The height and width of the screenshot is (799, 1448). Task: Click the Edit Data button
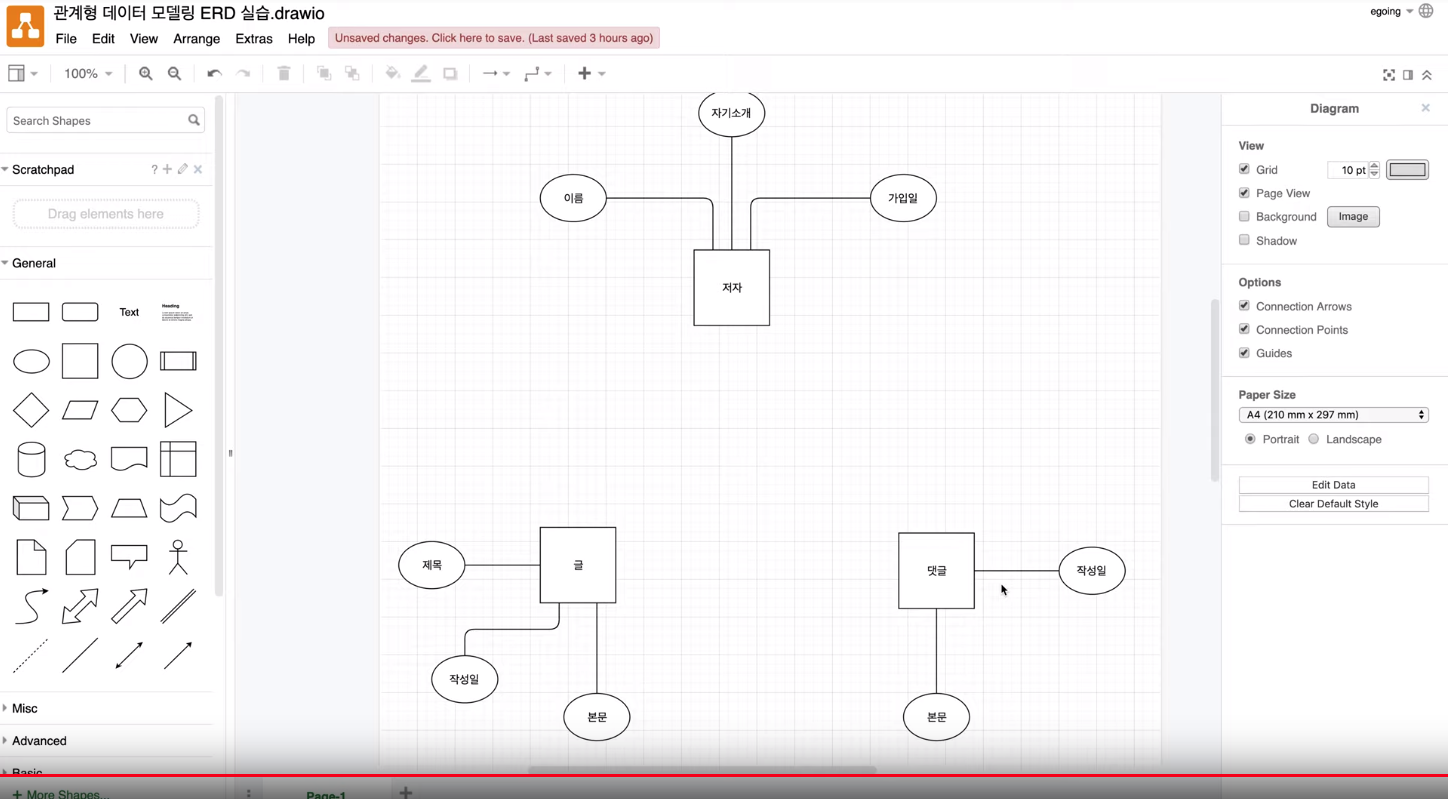(x=1333, y=485)
